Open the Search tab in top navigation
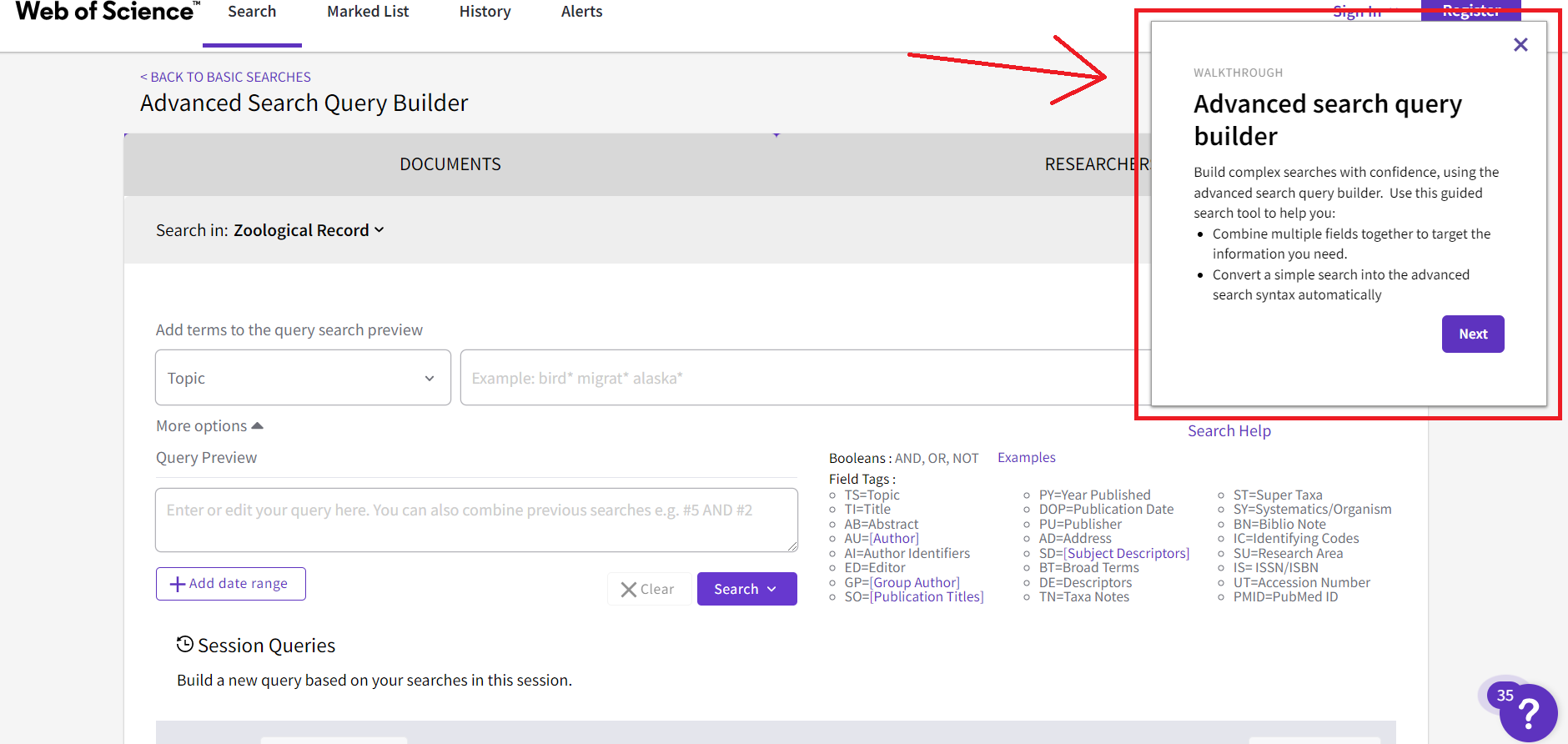1568x744 pixels. tap(252, 12)
